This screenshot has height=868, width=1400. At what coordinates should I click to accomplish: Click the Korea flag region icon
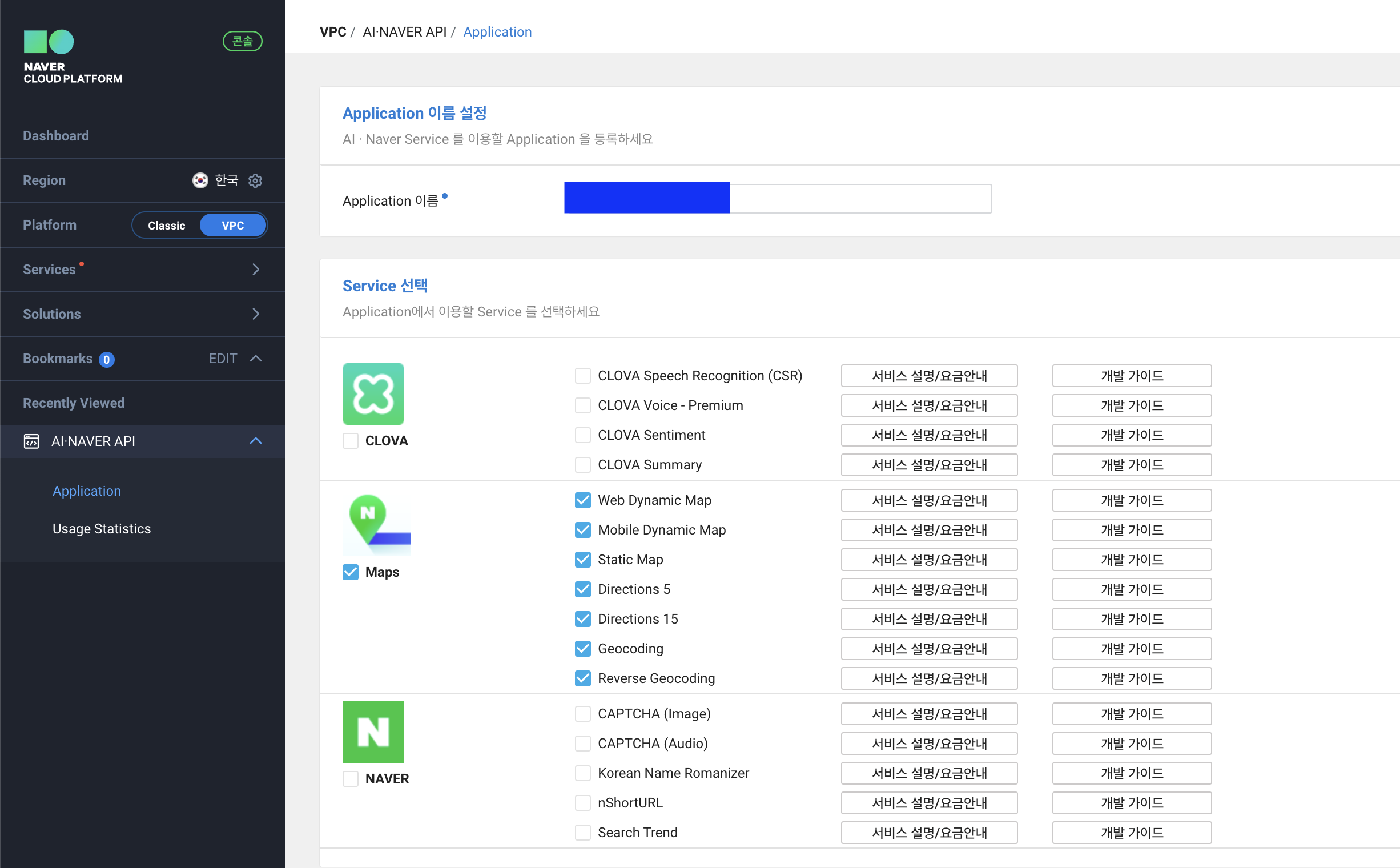pos(200,181)
